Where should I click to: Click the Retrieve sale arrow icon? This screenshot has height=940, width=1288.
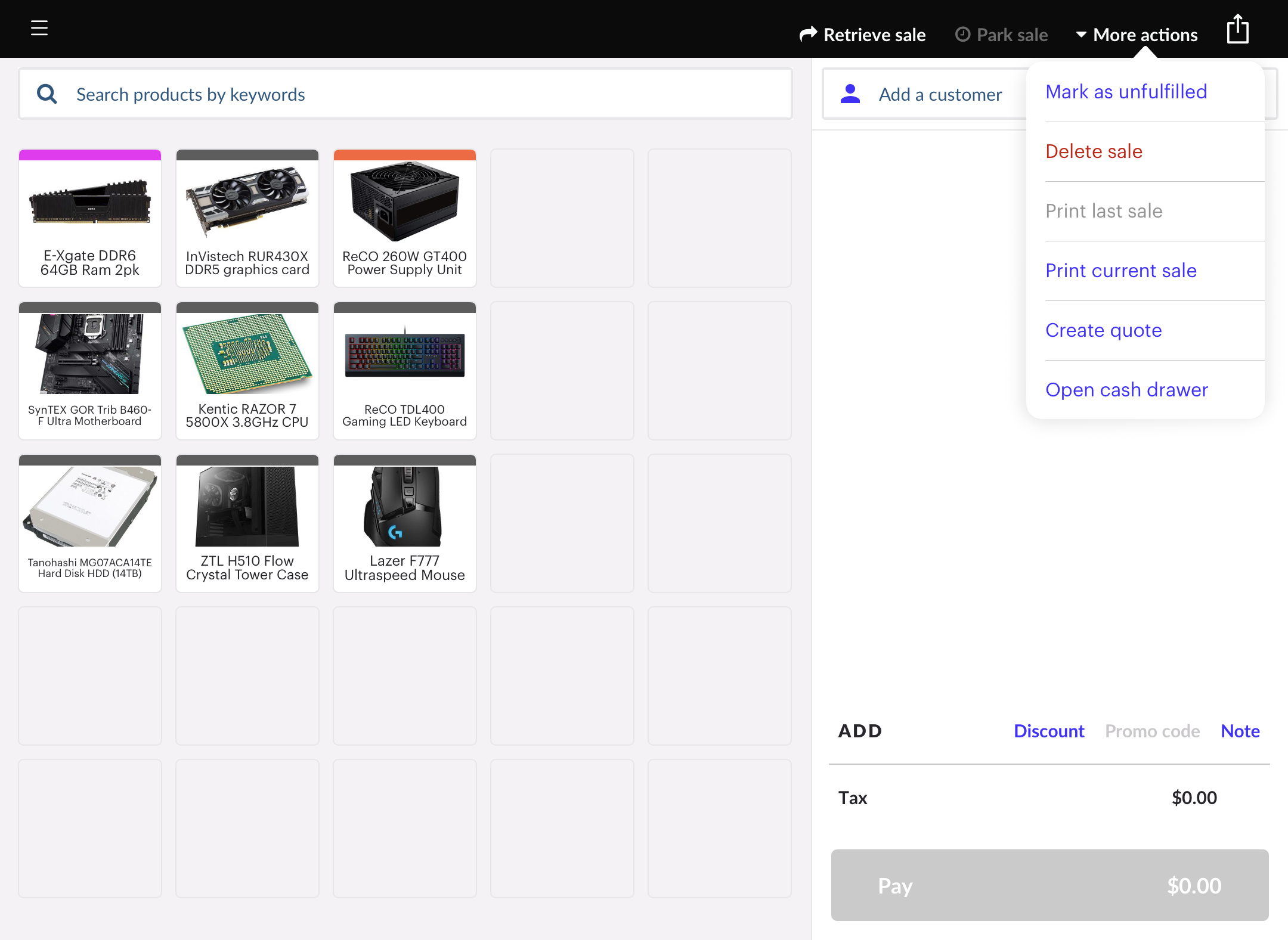click(808, 34)
